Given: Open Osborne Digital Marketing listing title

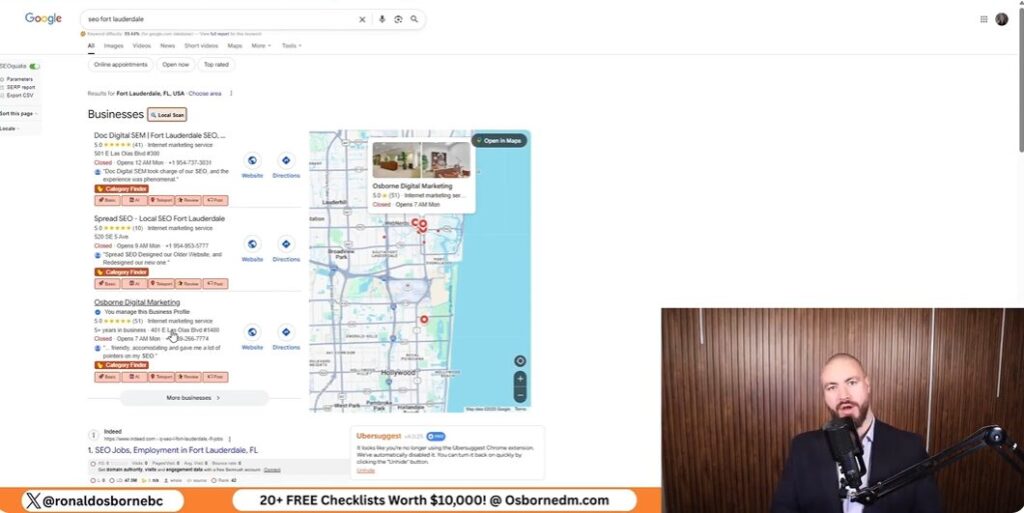Looking at the screenshot, I should tap(137, 302).
